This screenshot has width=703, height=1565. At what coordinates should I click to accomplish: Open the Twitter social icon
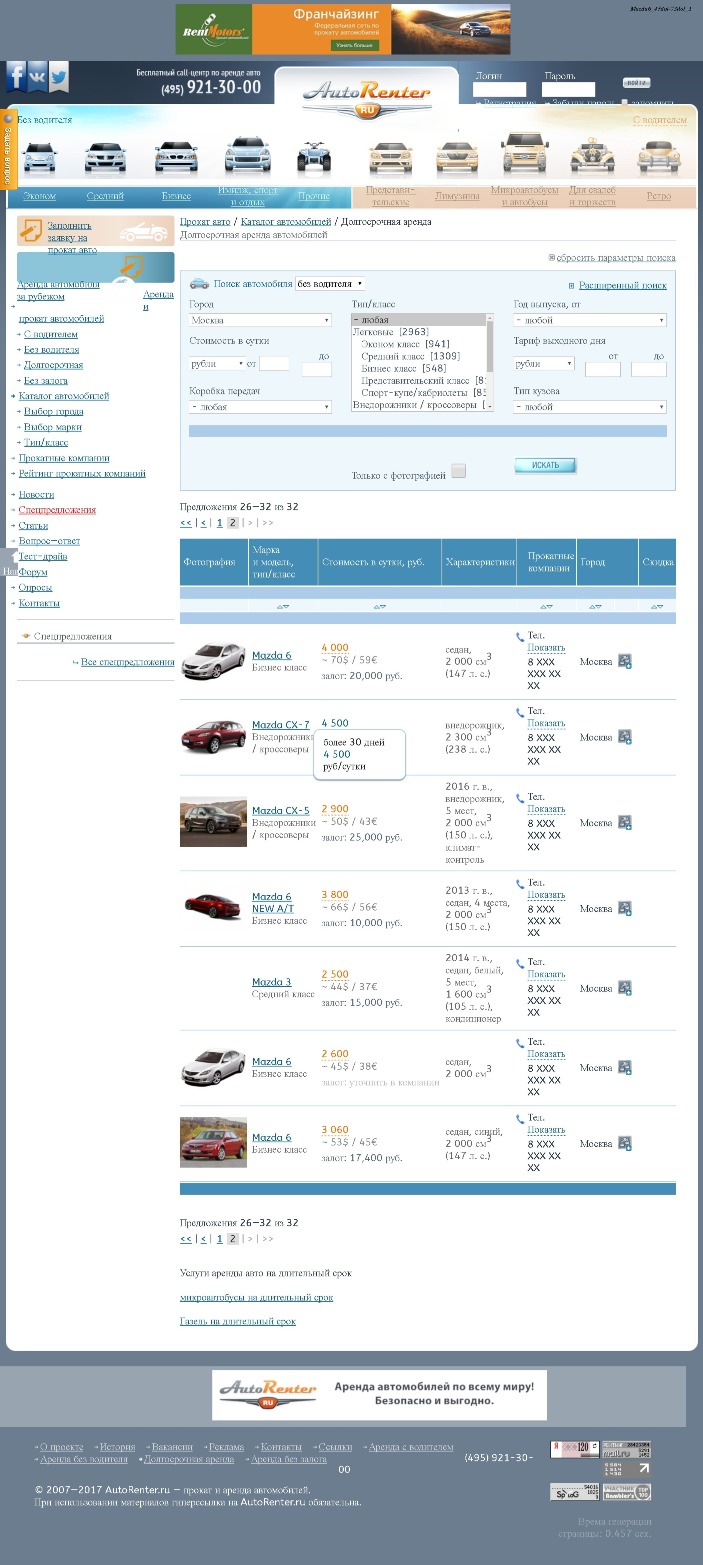[58, 76]
